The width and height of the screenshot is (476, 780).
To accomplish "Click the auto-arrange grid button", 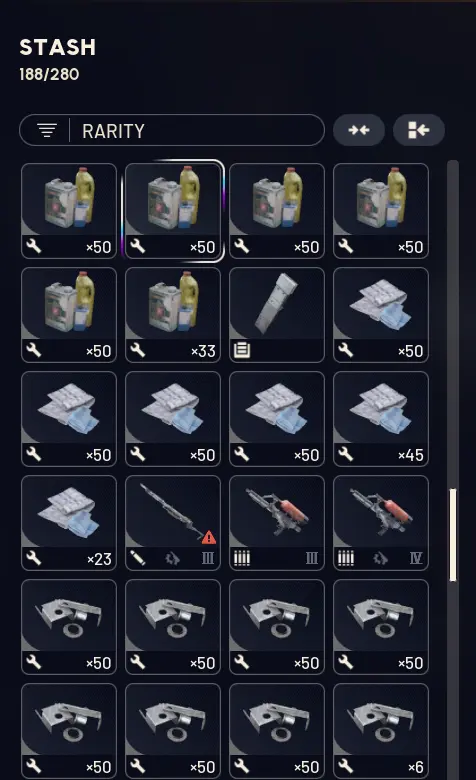I will coord(418,130).
